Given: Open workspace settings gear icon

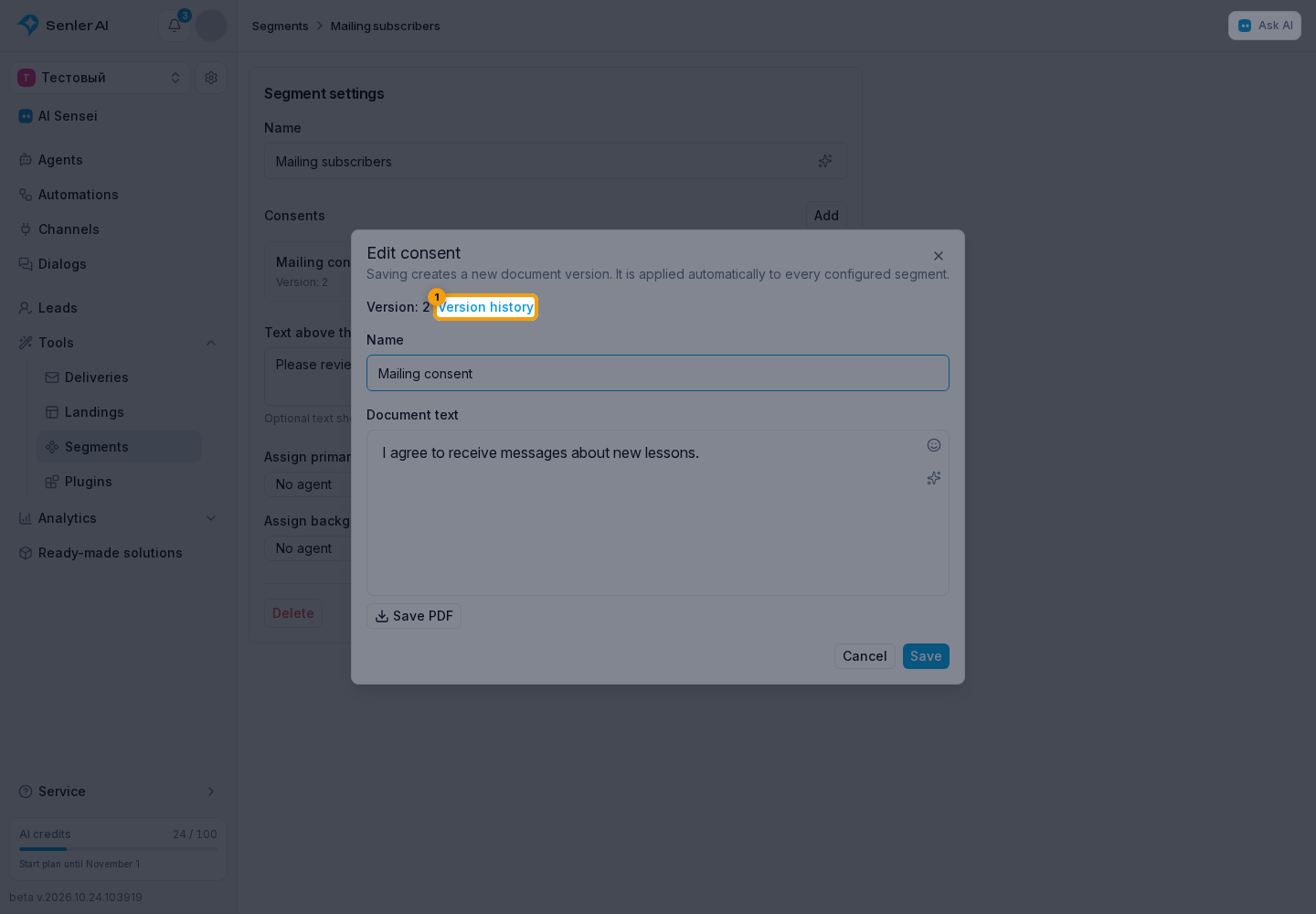Looking at the screenshot, I should (x=211, y=78).
